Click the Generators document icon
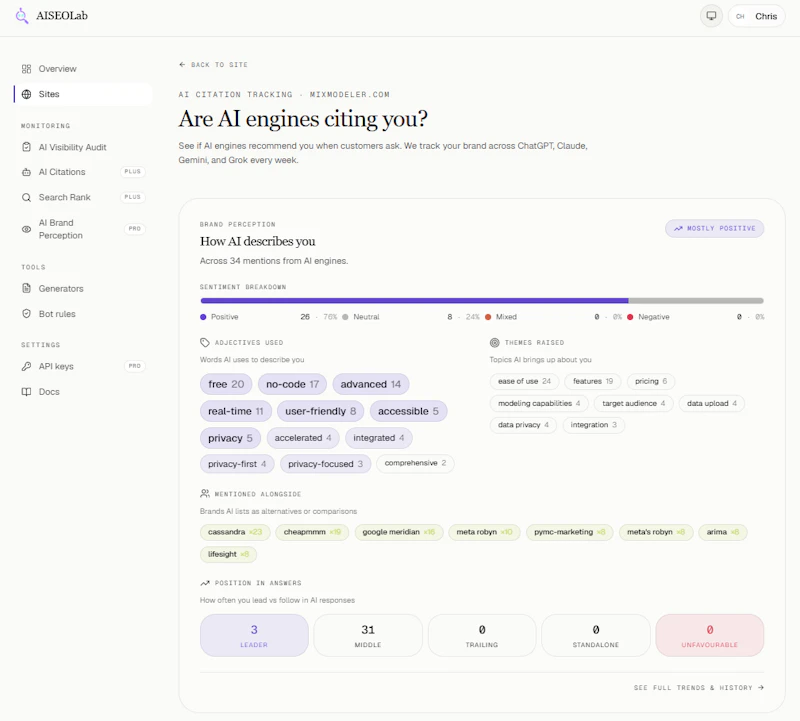 (27, 288)
